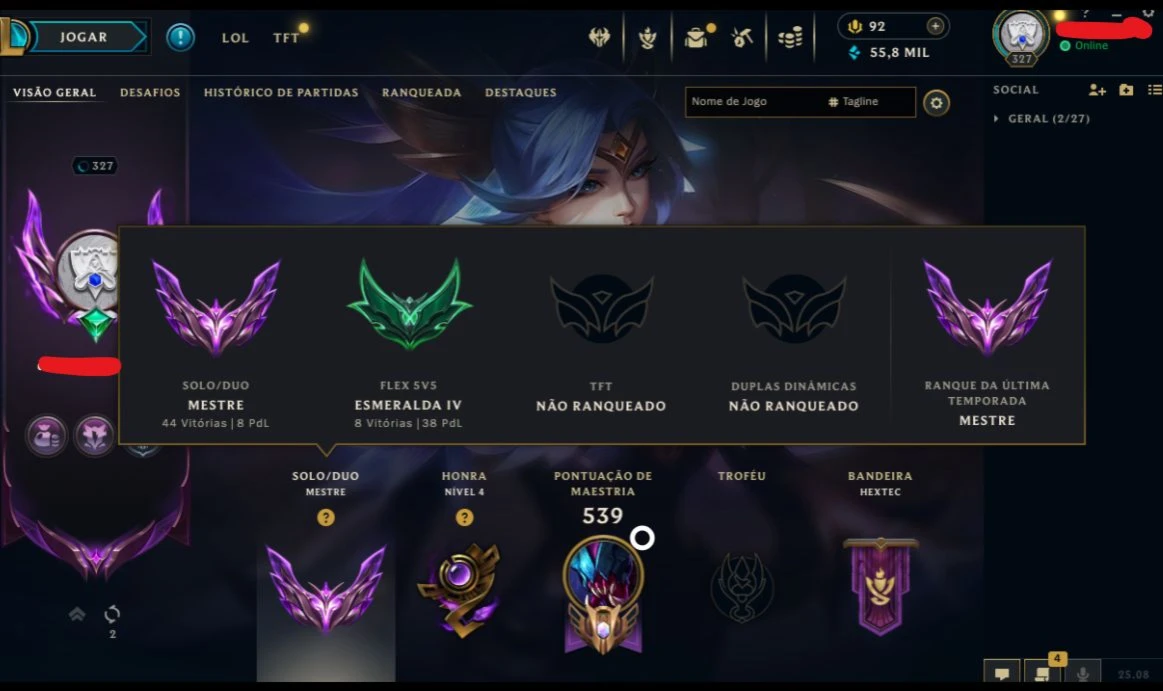Viewport: 1163px width, 691px height.
Task: Open the Collection icon in top bar
Action: 648,37
